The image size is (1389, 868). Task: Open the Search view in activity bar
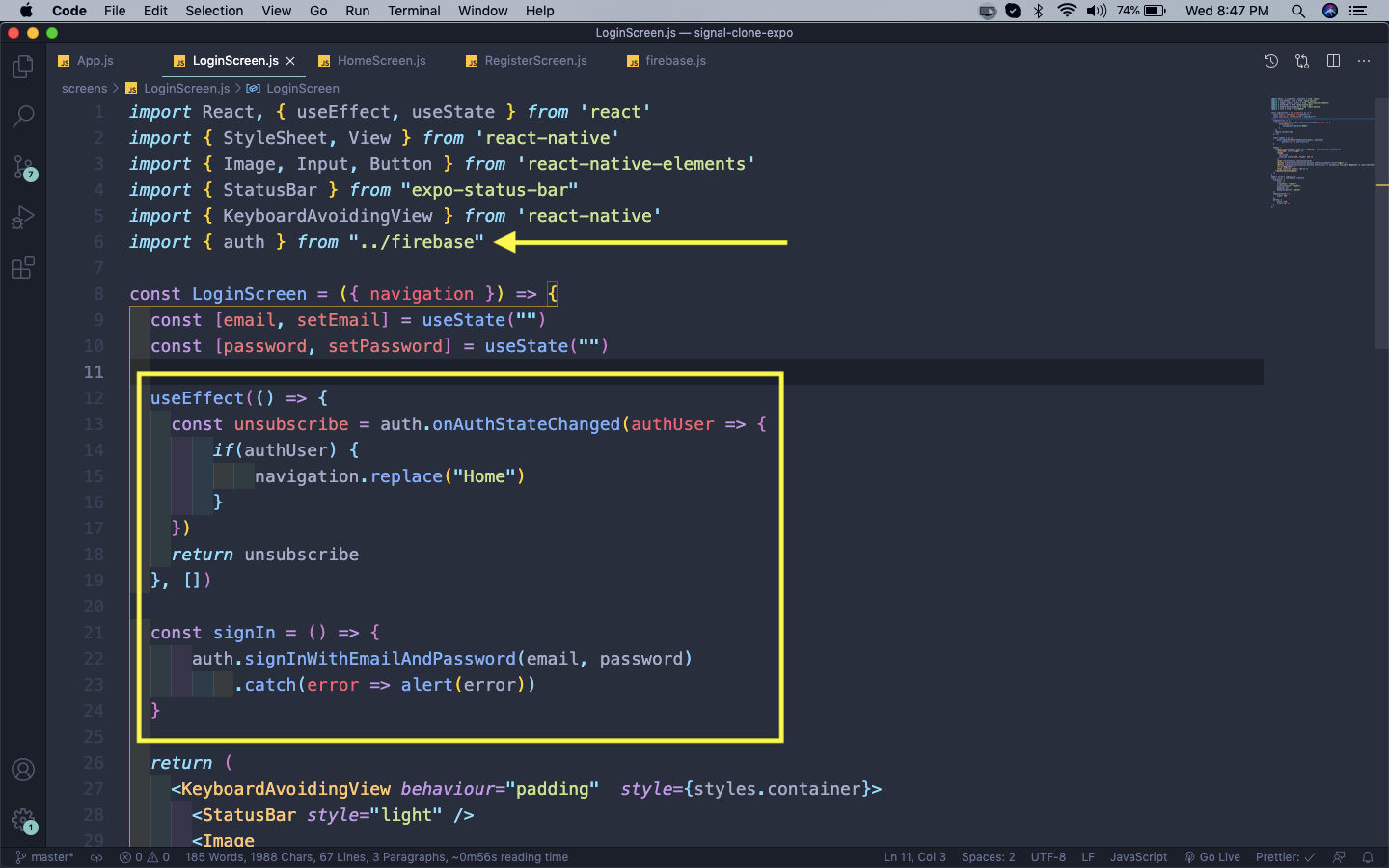click(23, 117)
